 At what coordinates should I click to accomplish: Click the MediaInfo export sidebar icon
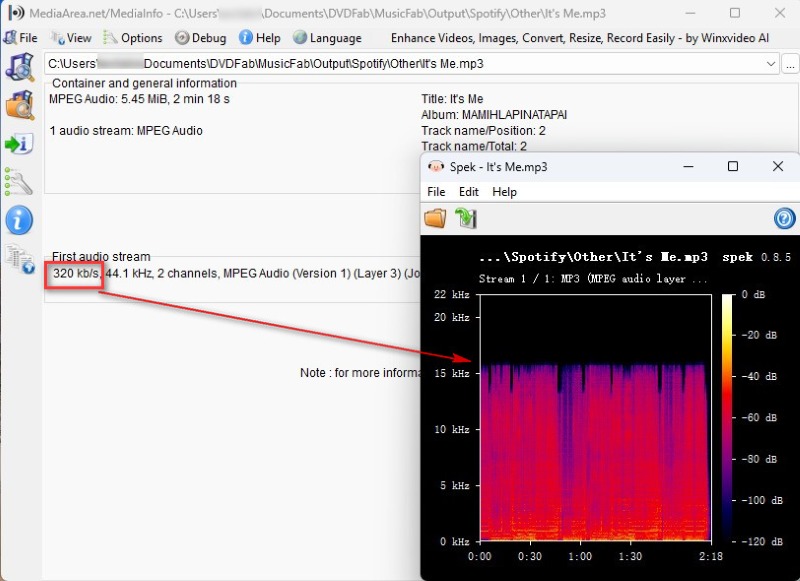pyautogui.click(x=19, y=144)
